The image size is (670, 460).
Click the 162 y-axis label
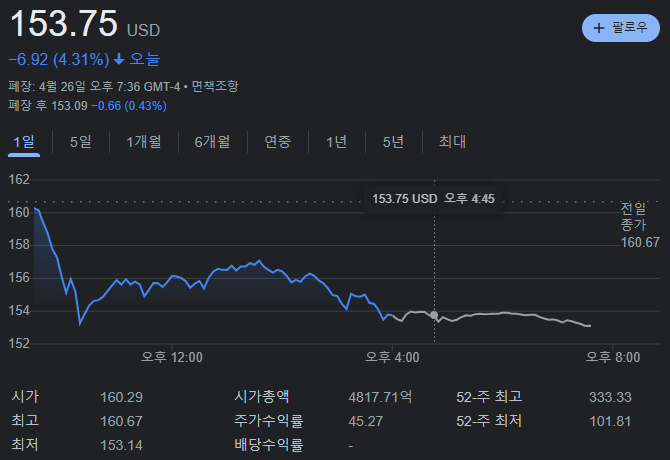pyautogui.click(x=19, y=179)
